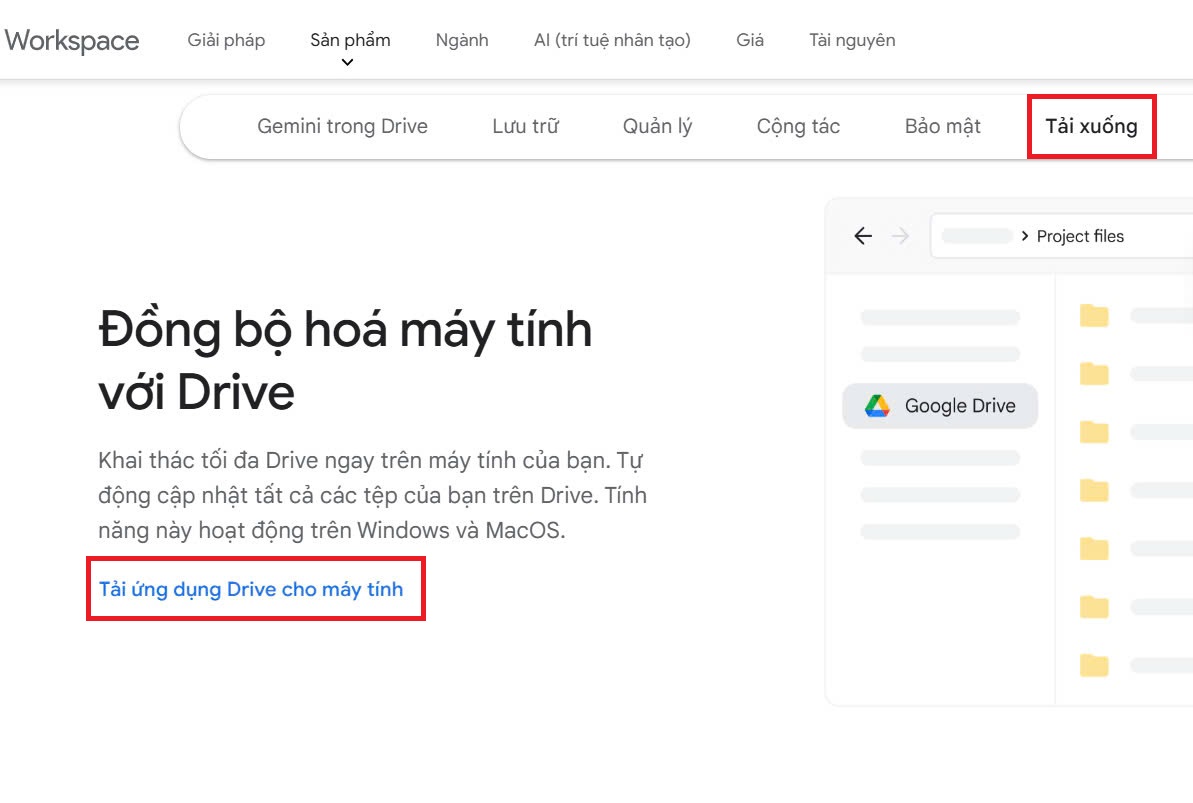Viewport: 1193px width, 803px height.
Task: Switch to the Lưu trữ tab
Action: pyautogui.click(x=526, y=126)
